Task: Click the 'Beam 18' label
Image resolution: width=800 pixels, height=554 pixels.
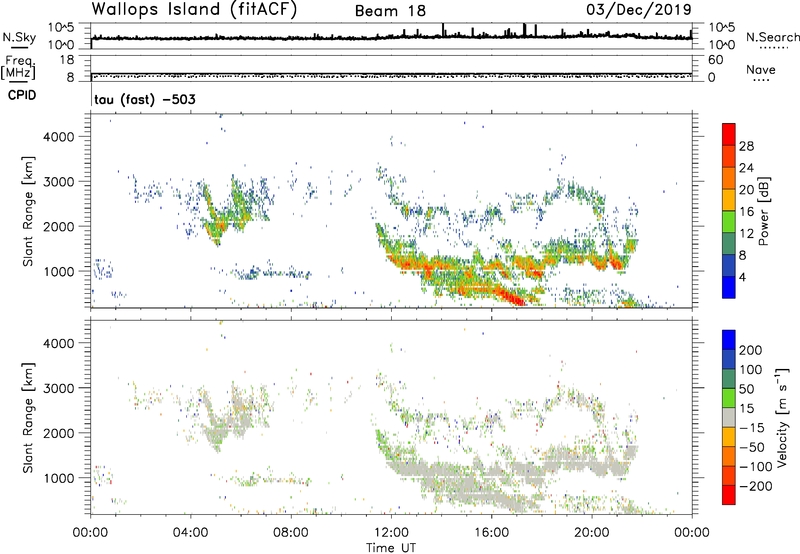Action: coord(390,11)
